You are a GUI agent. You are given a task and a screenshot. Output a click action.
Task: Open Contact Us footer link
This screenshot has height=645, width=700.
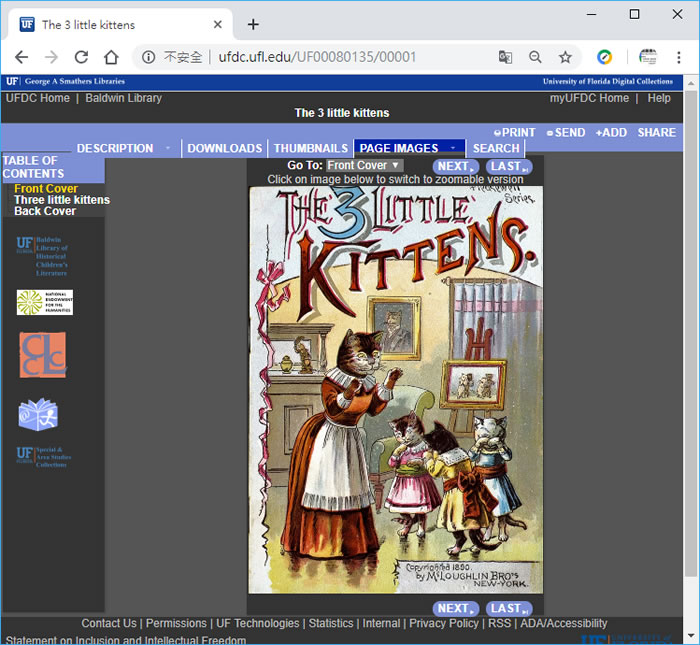pyautogui.click(x=108, y=623)
